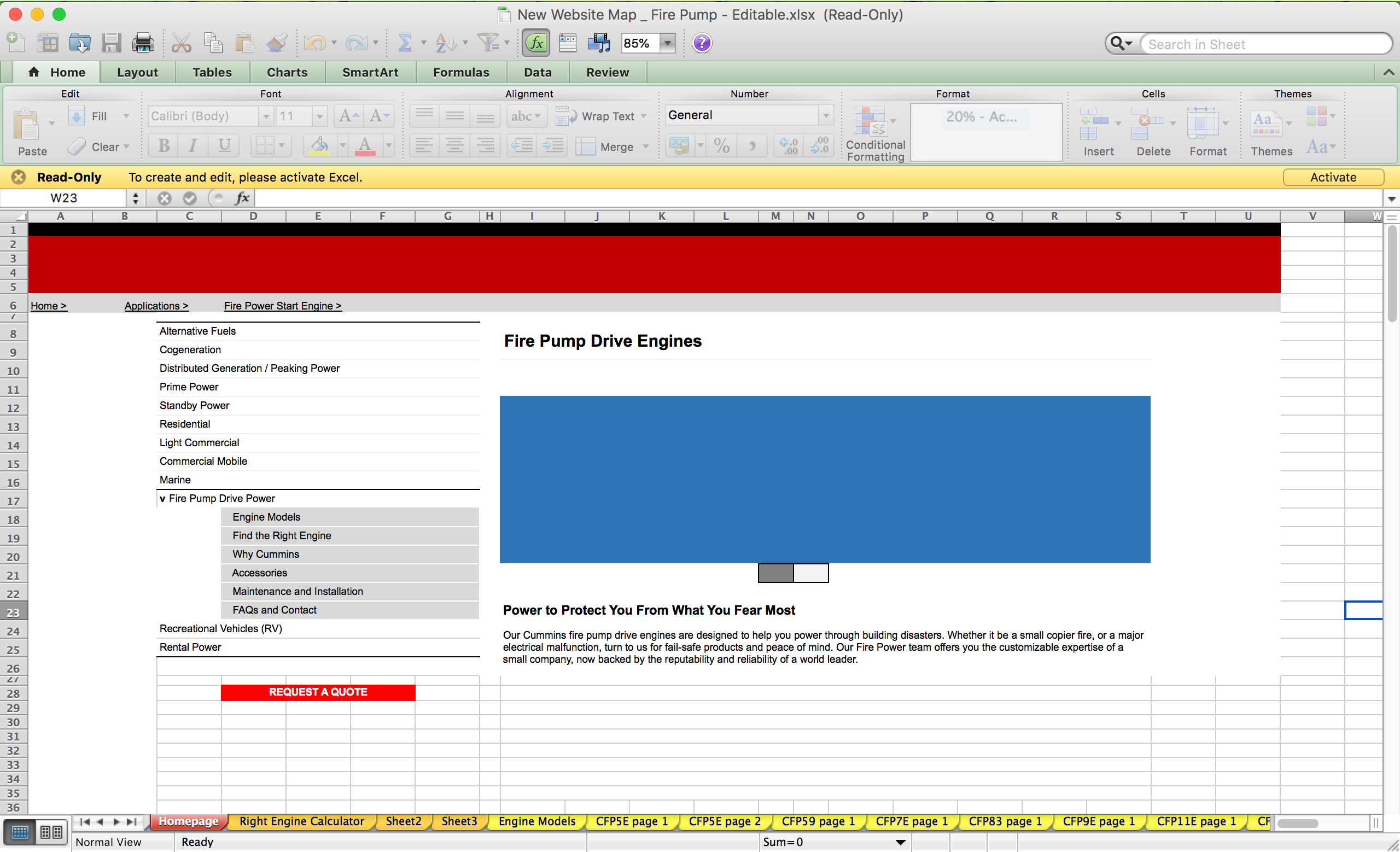Open the font size dropdown
Image resolution: width=1400 pixels, height=852 pixels.
tap(320, 116)
